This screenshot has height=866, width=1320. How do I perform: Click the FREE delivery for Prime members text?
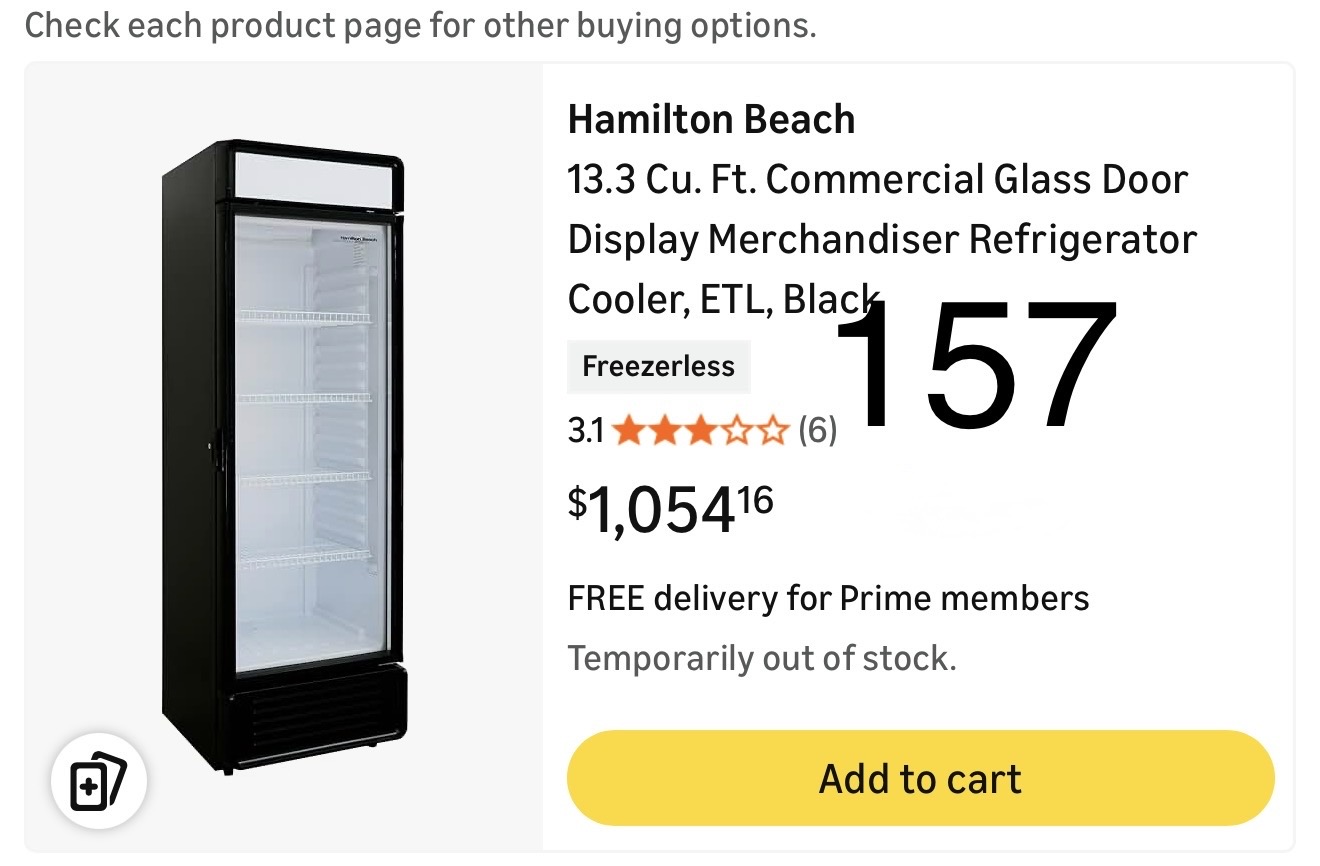pyautogui.click(x=828, y=598)
